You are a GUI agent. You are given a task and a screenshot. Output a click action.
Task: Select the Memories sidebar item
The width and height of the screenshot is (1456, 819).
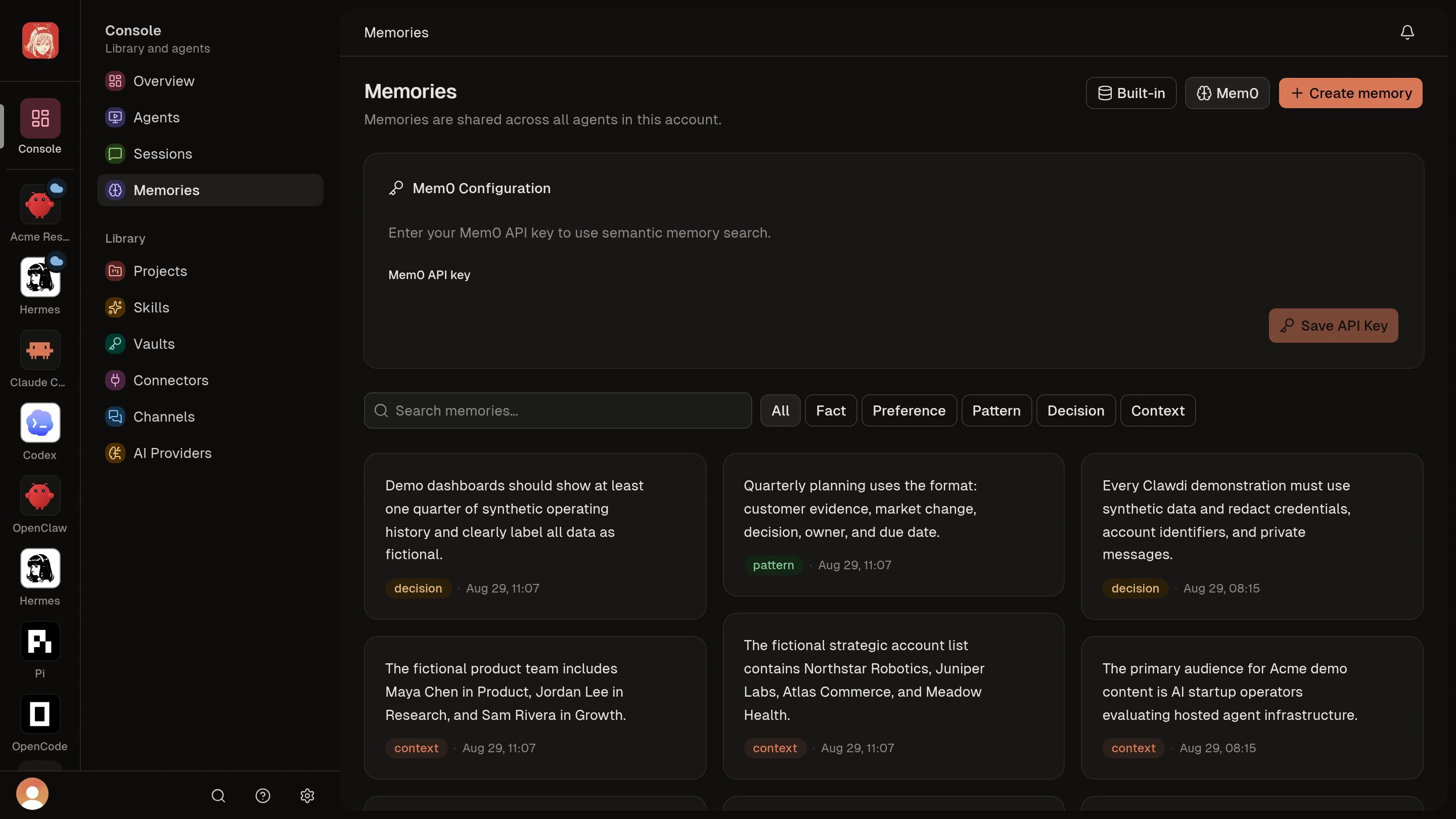[210, 190]
